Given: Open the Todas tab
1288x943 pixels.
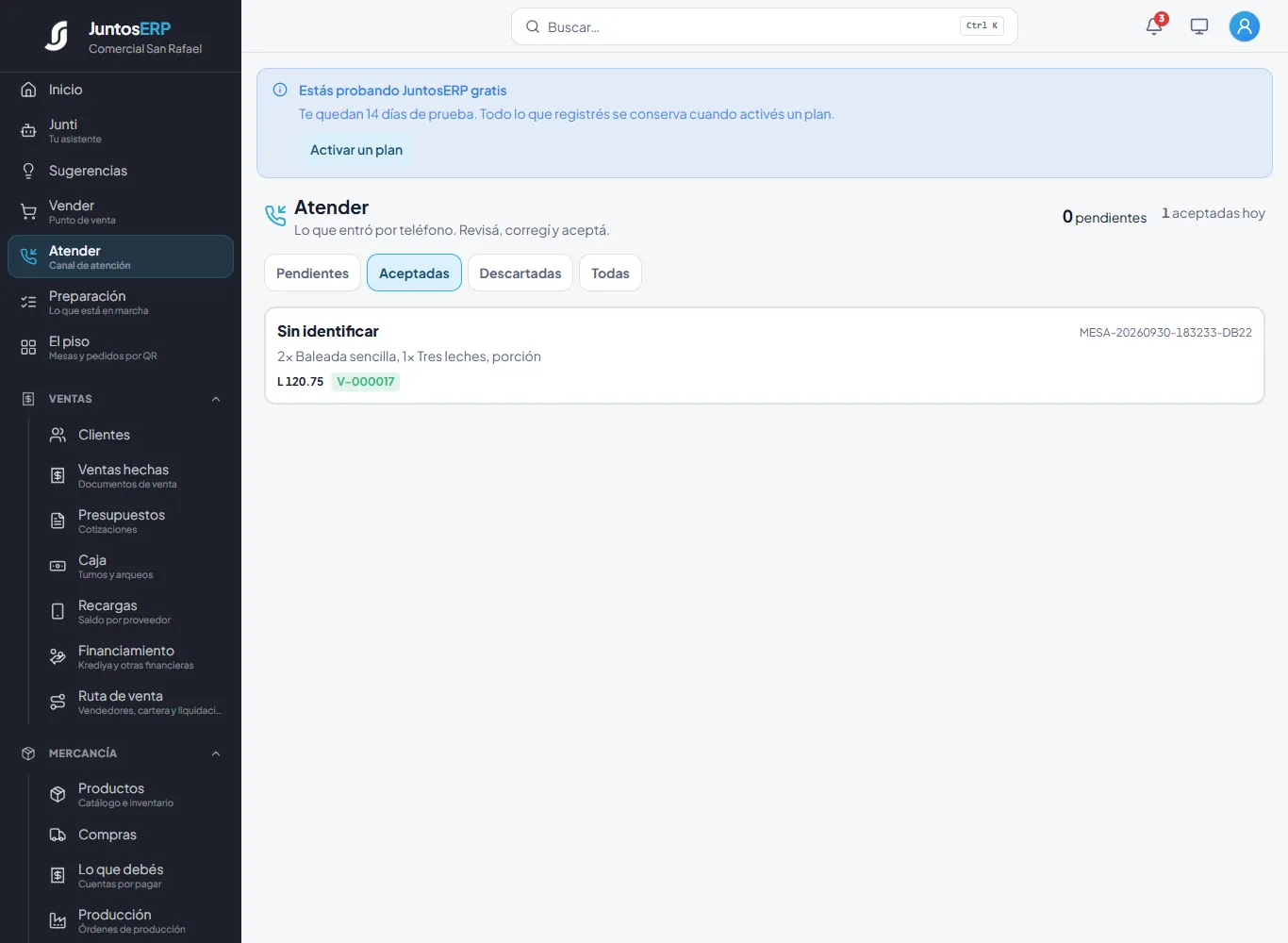Looking at the screenshot, I should [610, 273].
